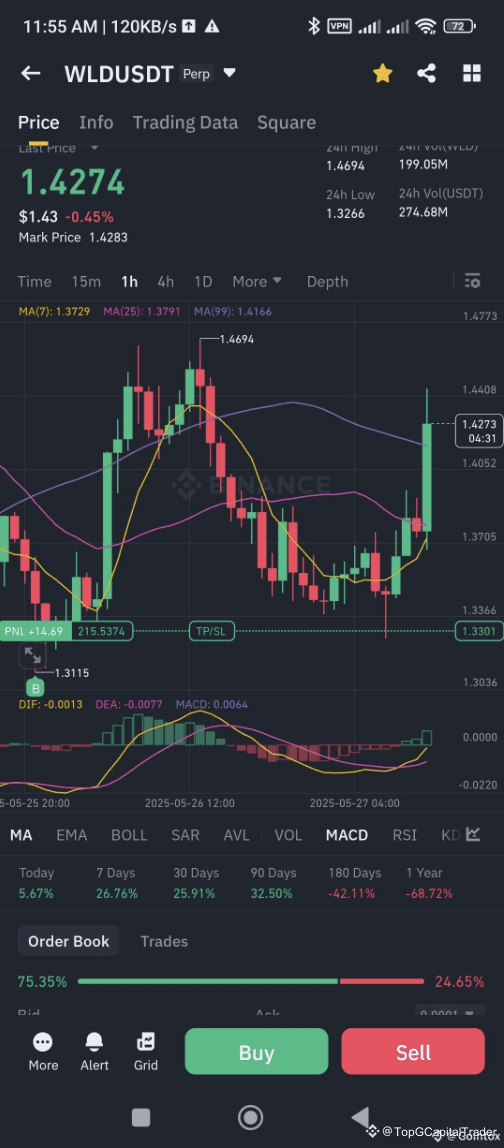Open the Grid trading icon
This screenshot has height=1148, width=504.
click(145, 1052)
